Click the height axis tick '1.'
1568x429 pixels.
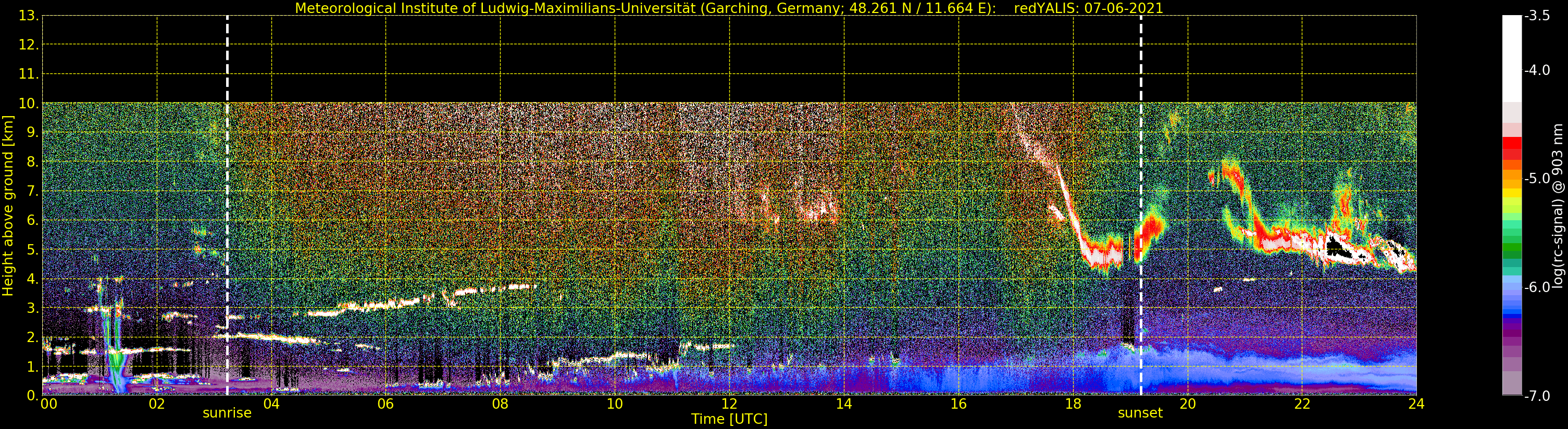pos(32,367)
